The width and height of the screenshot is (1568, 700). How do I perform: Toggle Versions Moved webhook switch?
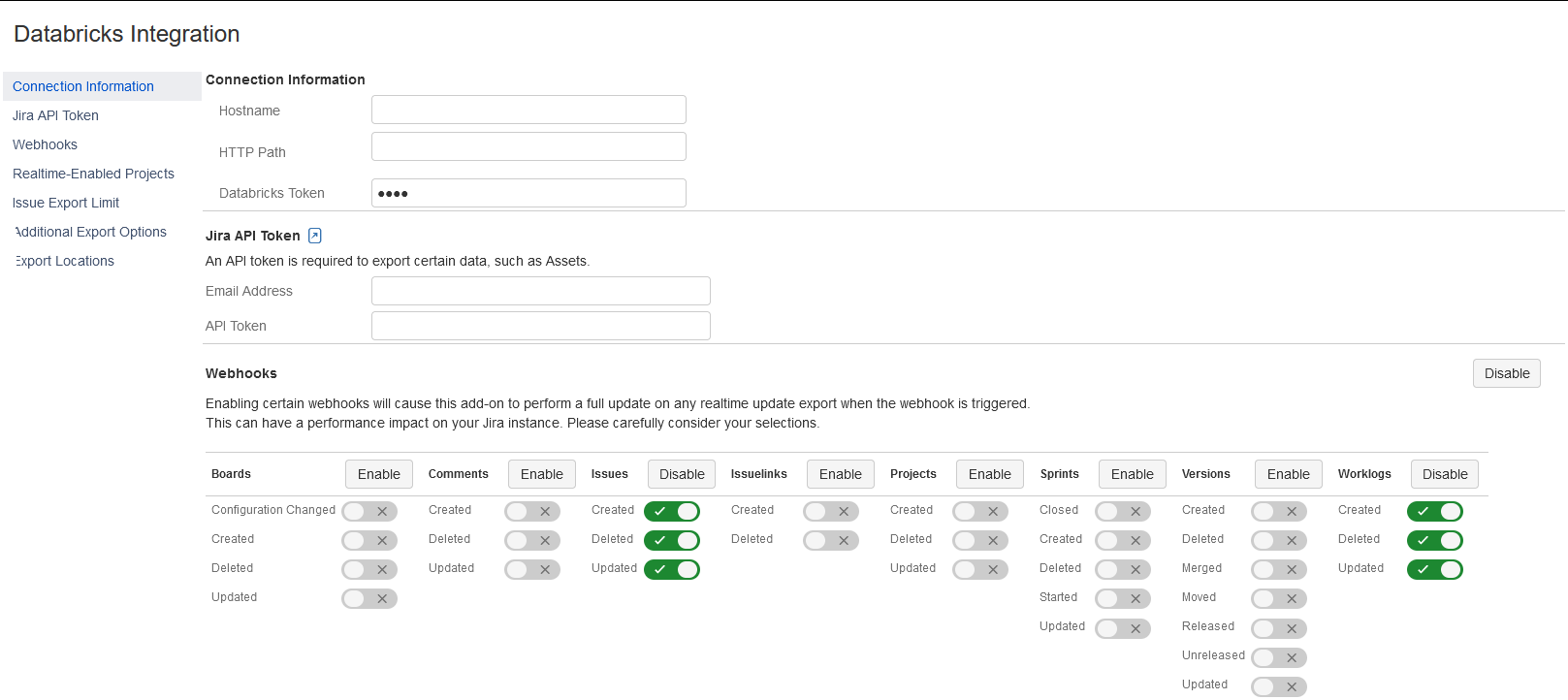pos(1279,598)
